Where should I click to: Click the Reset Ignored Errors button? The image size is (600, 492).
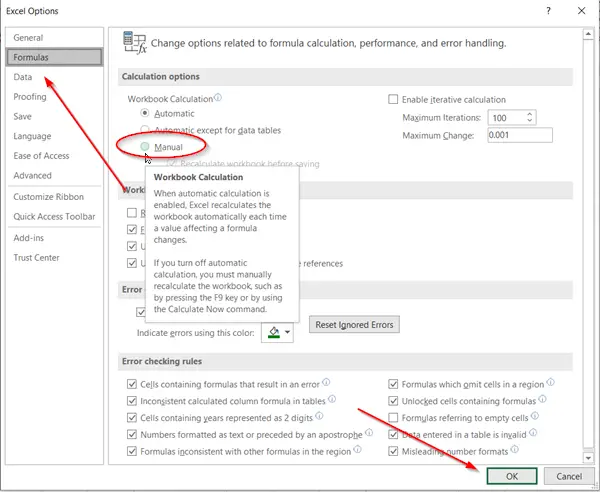[x=354, y=324]
